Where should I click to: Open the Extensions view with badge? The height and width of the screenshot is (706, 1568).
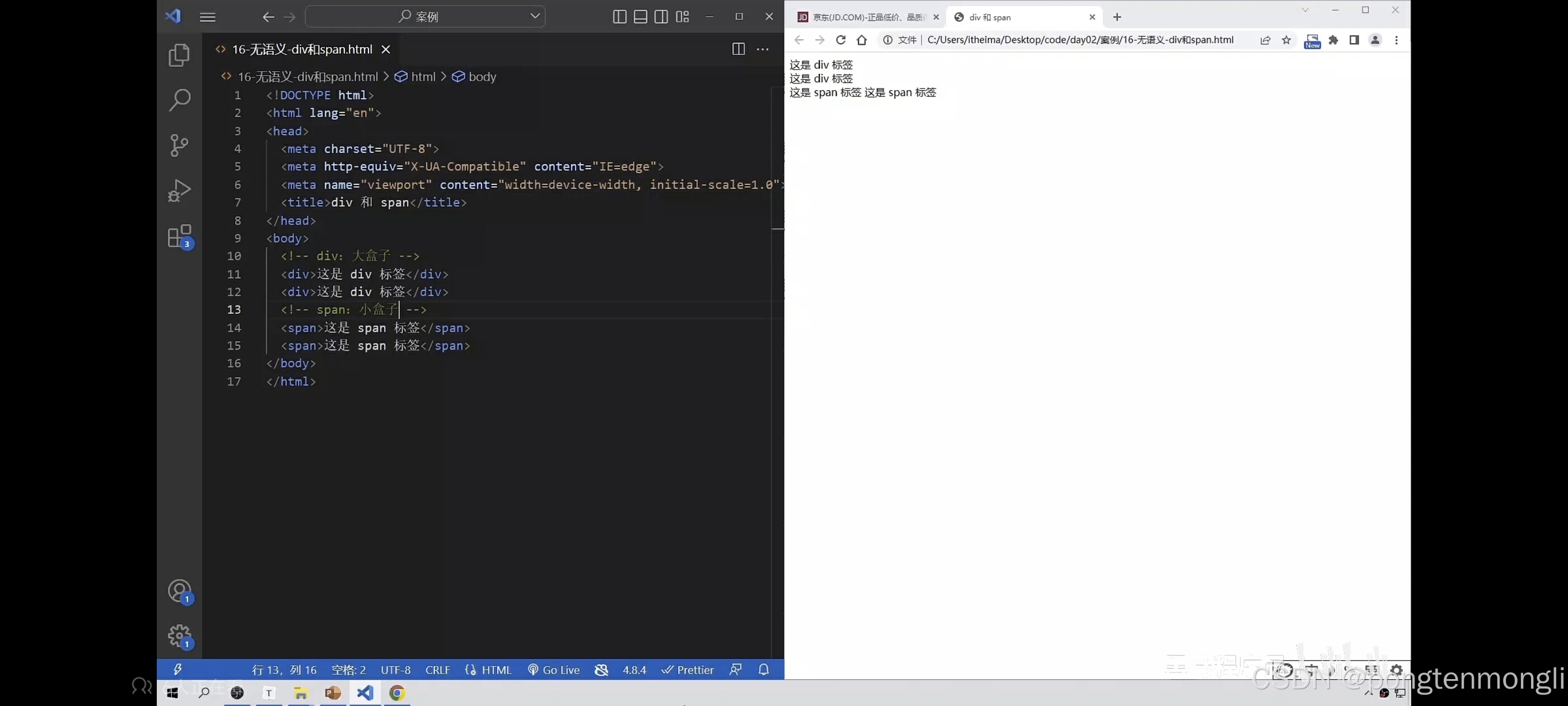pos(179,236)
